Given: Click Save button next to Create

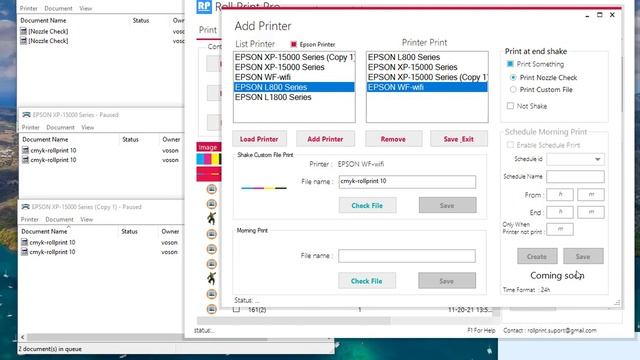Looking at the screenshot, I should point(583,256).
